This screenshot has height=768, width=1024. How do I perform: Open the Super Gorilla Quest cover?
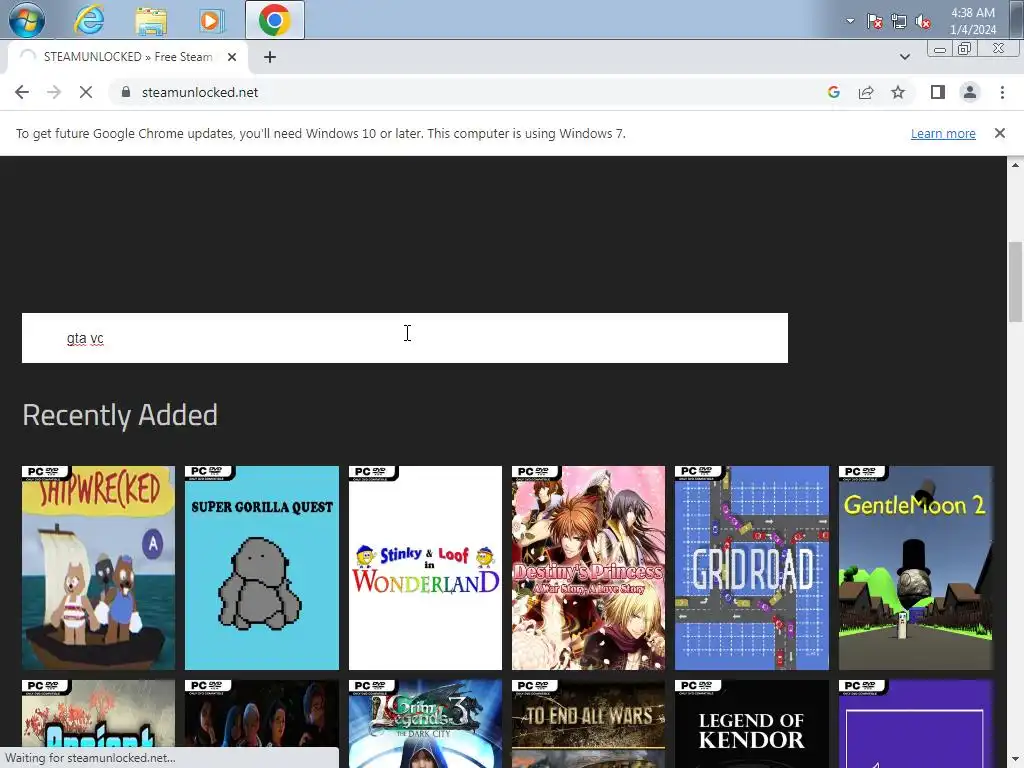tap(262, 568)
